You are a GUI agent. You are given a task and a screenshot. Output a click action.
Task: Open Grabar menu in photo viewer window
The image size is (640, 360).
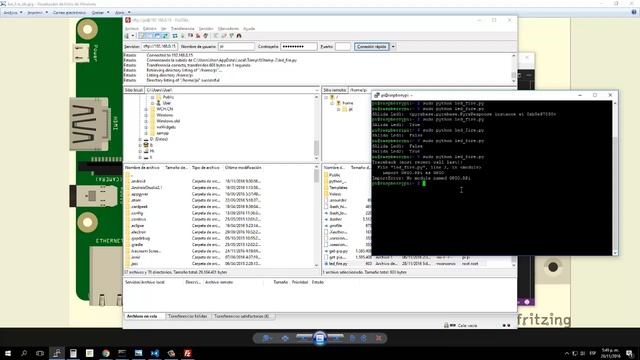[x=100, y=13]
